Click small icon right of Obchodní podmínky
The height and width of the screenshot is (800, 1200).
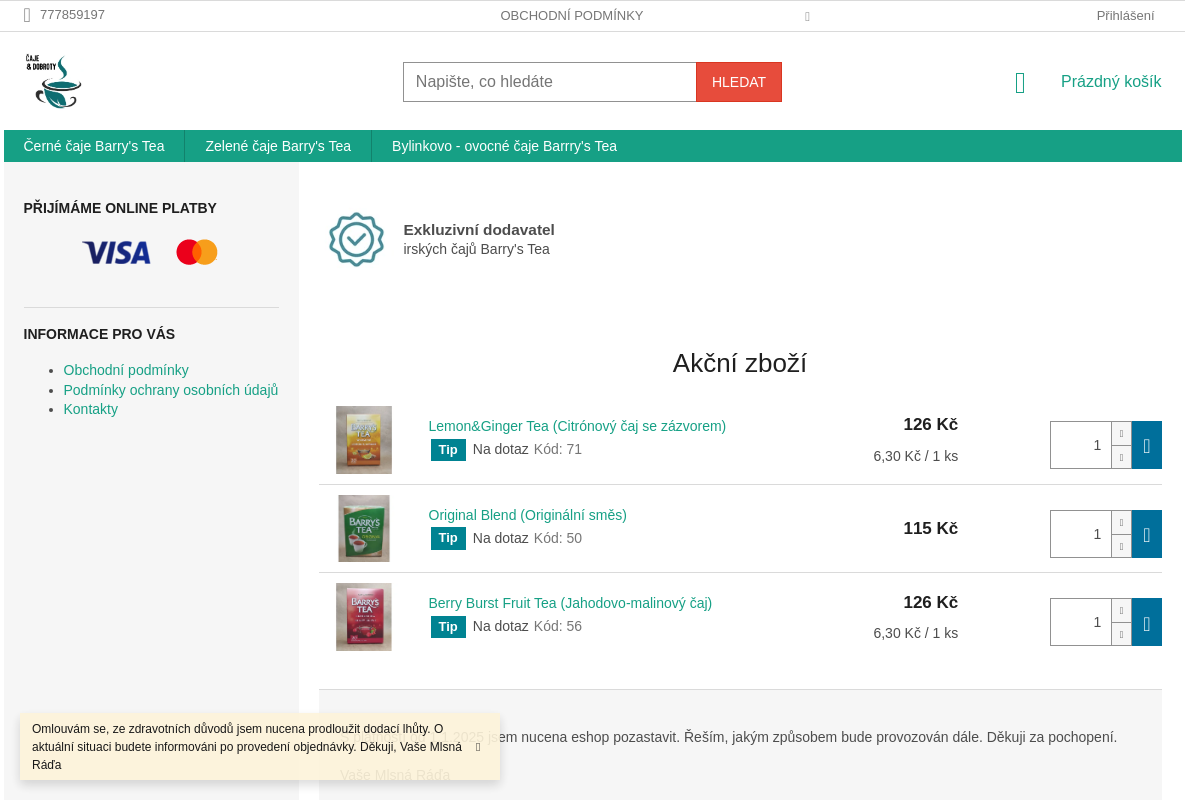807,17
